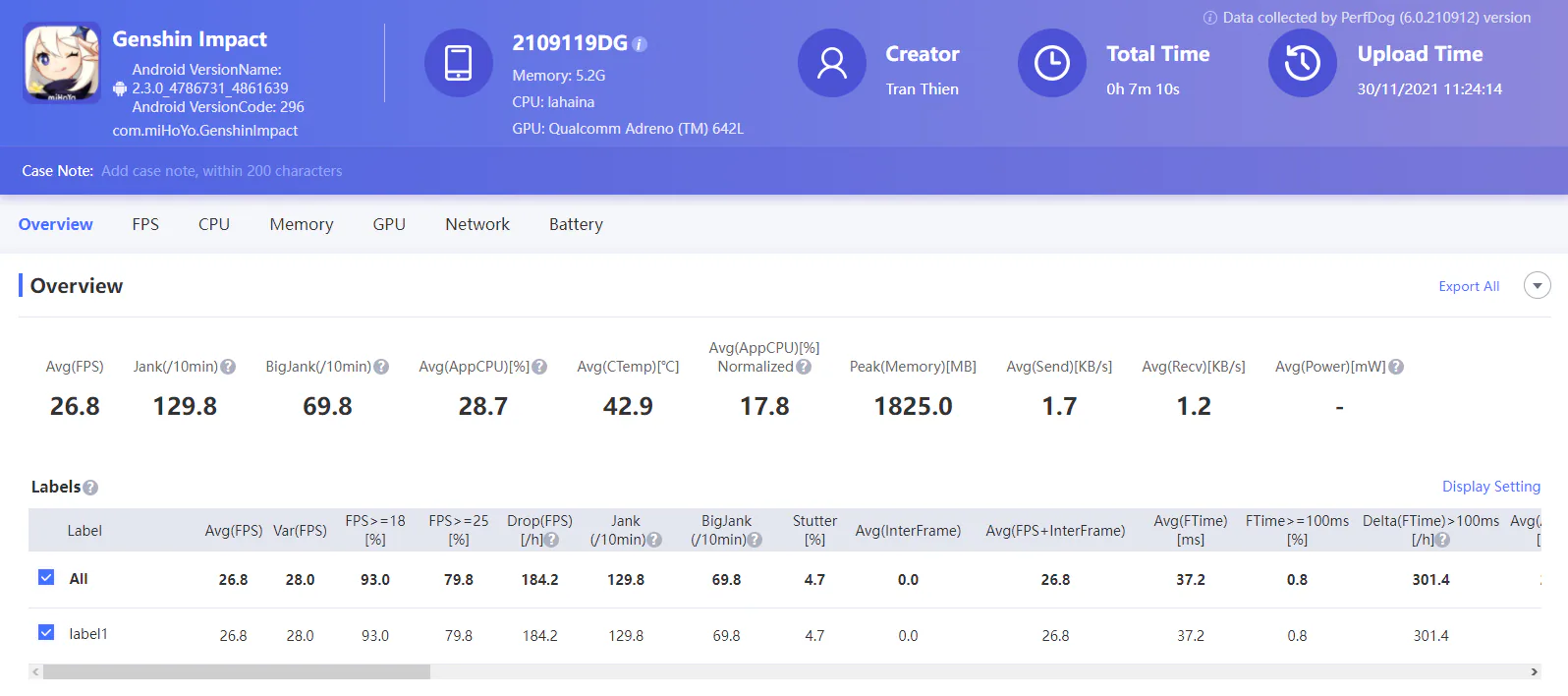Click the BigJank summary value 69.8

point(327,406)
